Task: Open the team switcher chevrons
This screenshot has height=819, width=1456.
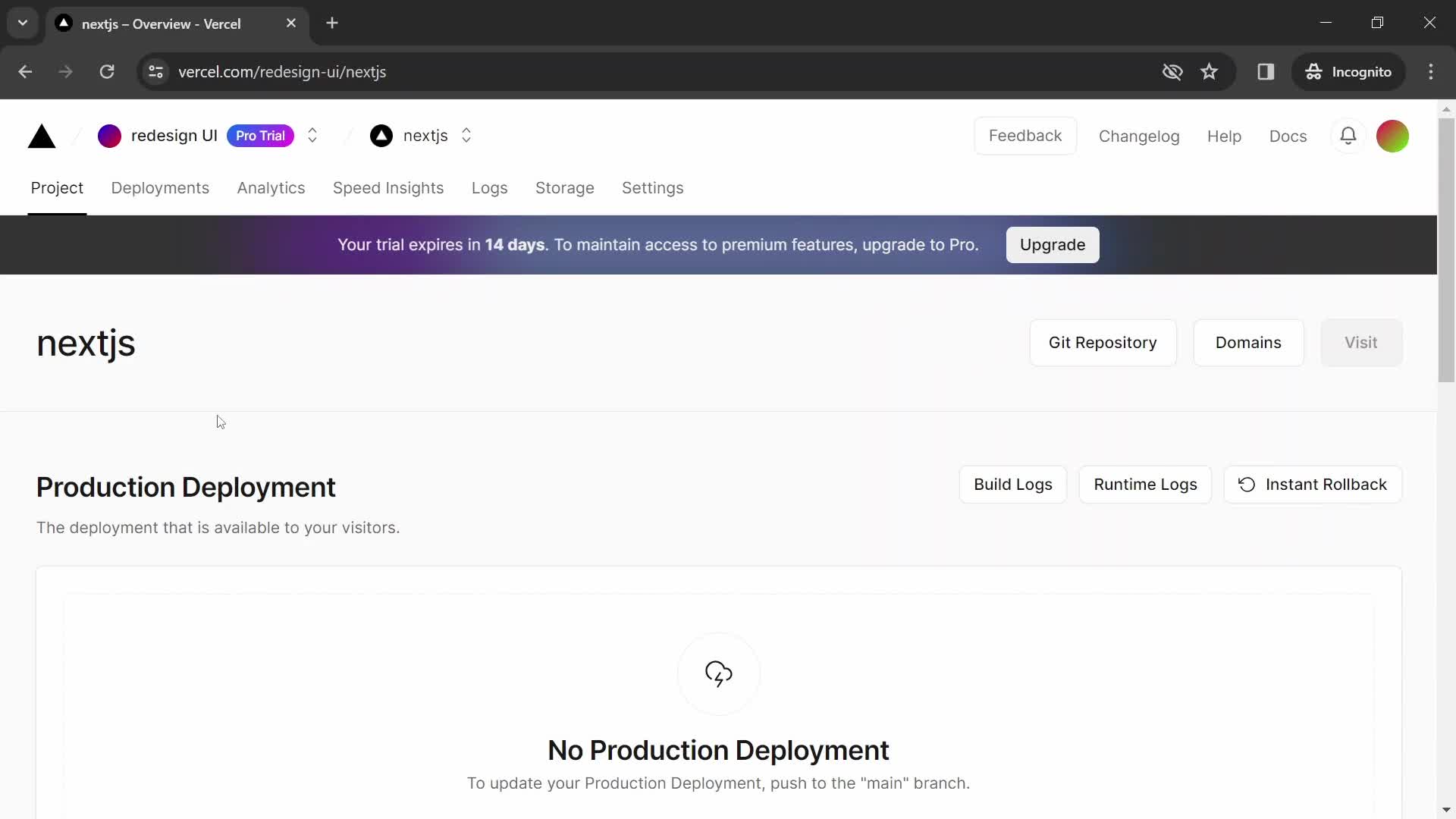Action: [x=312, y=136]
